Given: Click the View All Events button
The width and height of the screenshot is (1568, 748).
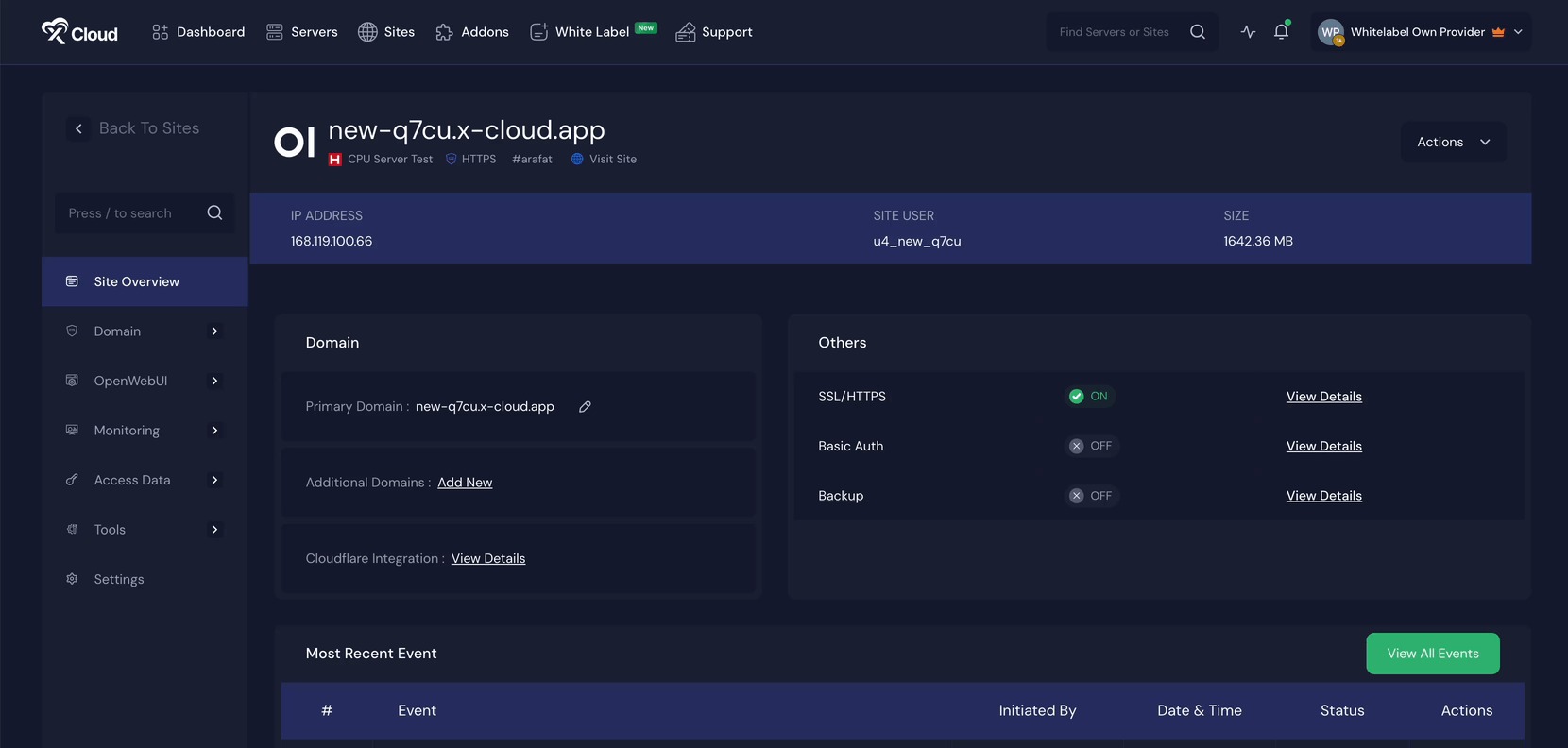Looking at the screenshot, I should (x=1432, y=654).
